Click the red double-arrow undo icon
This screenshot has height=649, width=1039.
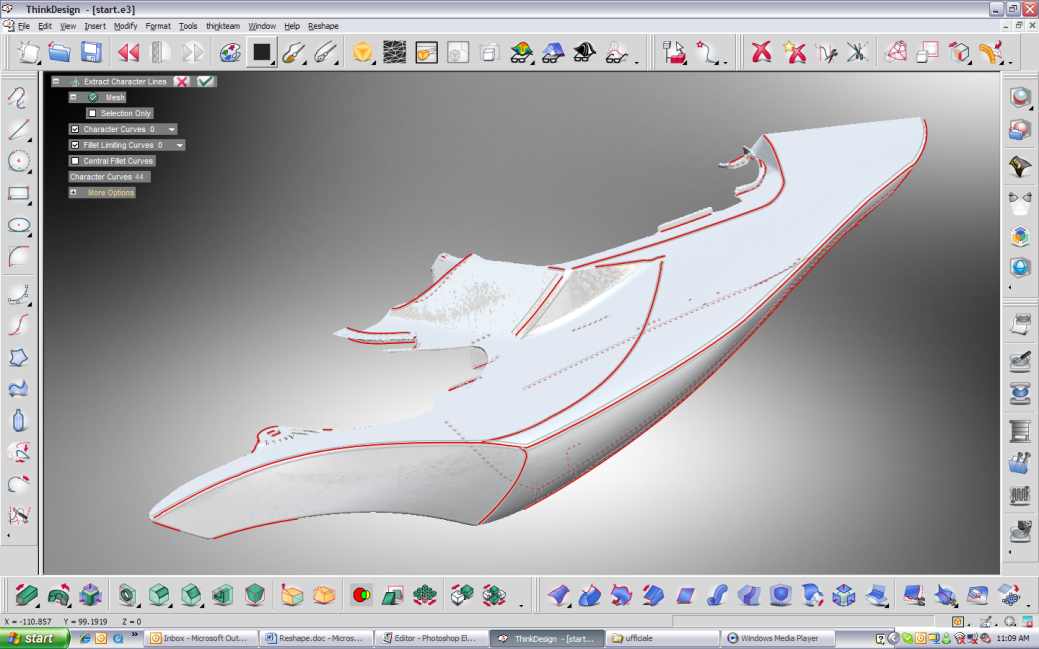[x=129, y=52]
